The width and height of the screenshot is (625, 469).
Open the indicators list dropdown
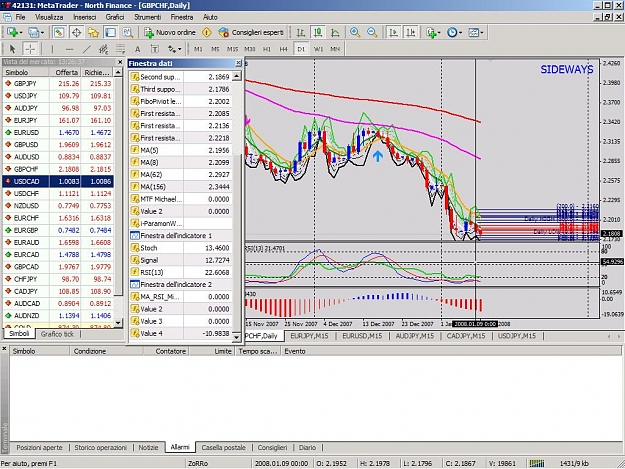[x=433, y=33]
